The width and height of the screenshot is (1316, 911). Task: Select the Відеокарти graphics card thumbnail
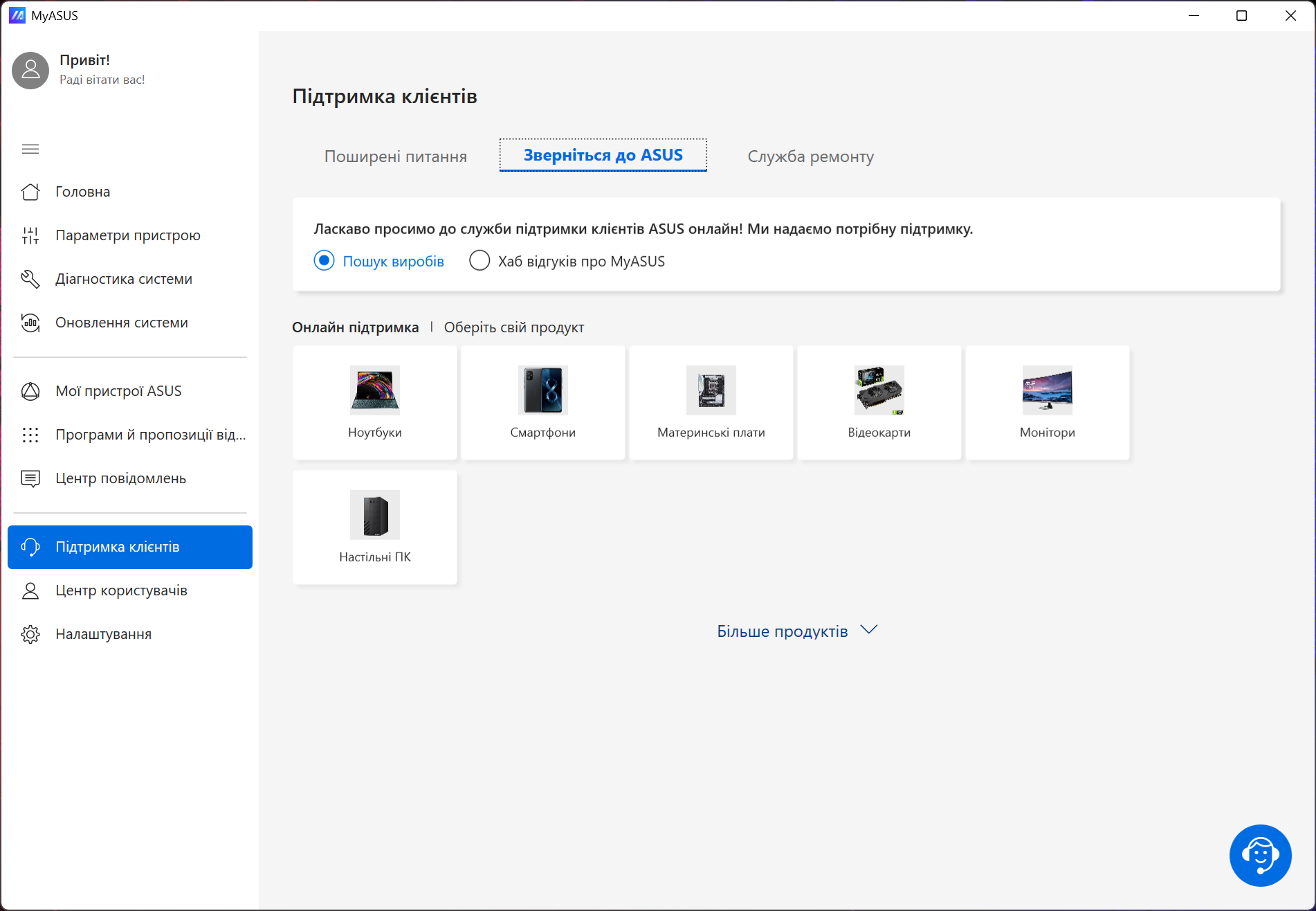pos(879,390)
